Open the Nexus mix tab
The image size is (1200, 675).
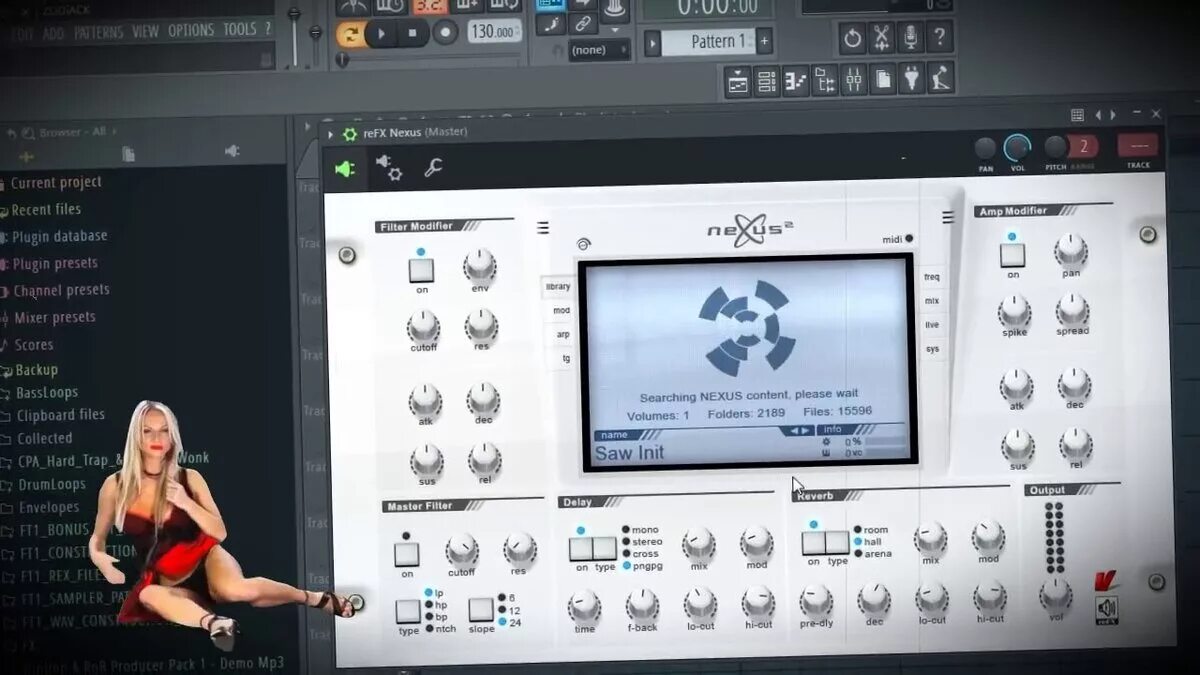point(932,300)
